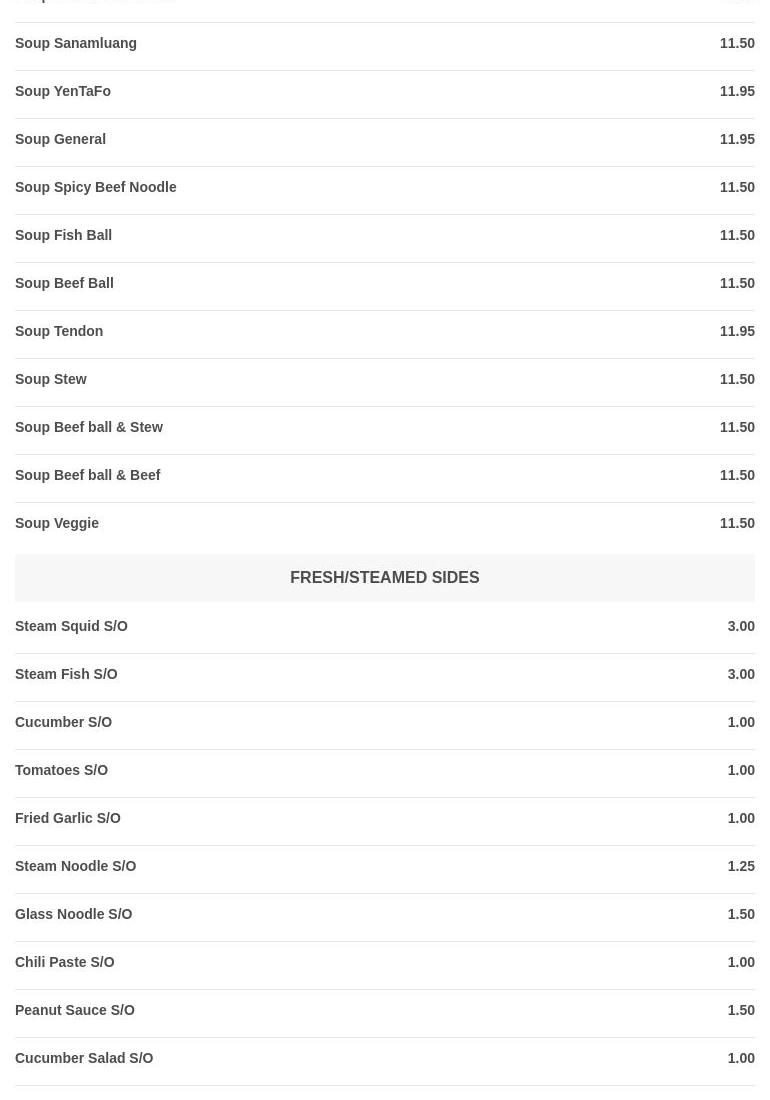Viewport: 770px width, 1100px height.
Task: Select the Steam Fish S/O side
Action: [x=66, y=675]
